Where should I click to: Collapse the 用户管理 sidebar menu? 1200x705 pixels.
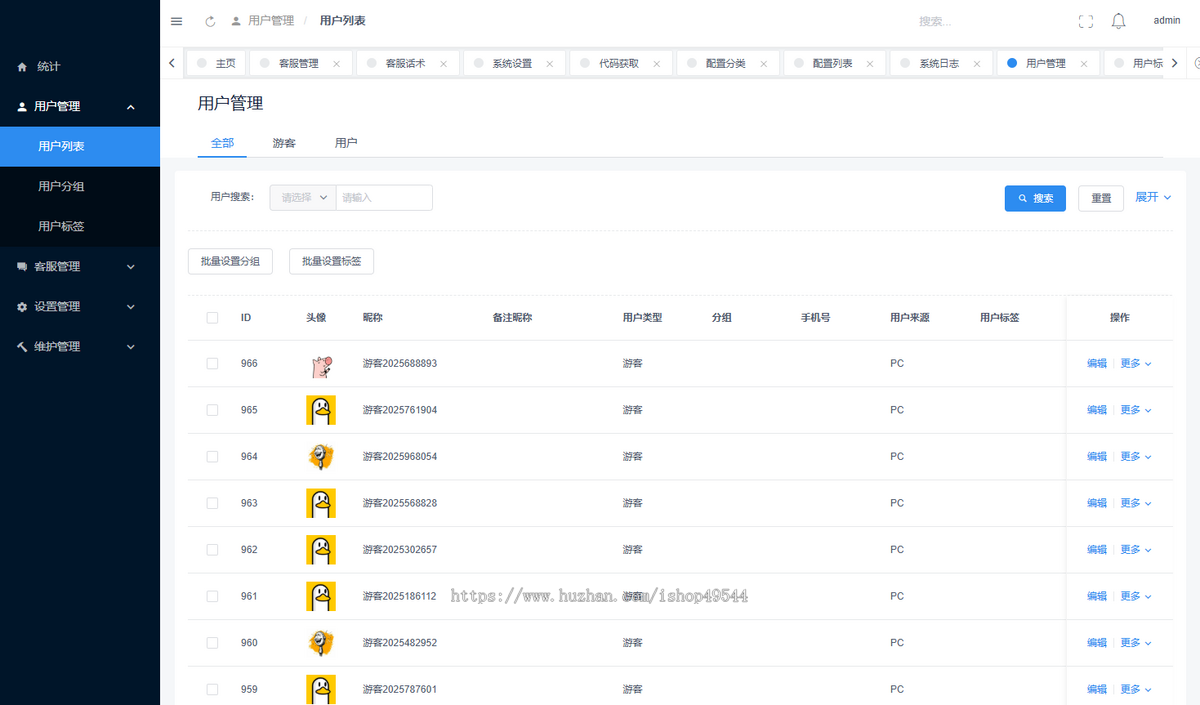point(131,107)
